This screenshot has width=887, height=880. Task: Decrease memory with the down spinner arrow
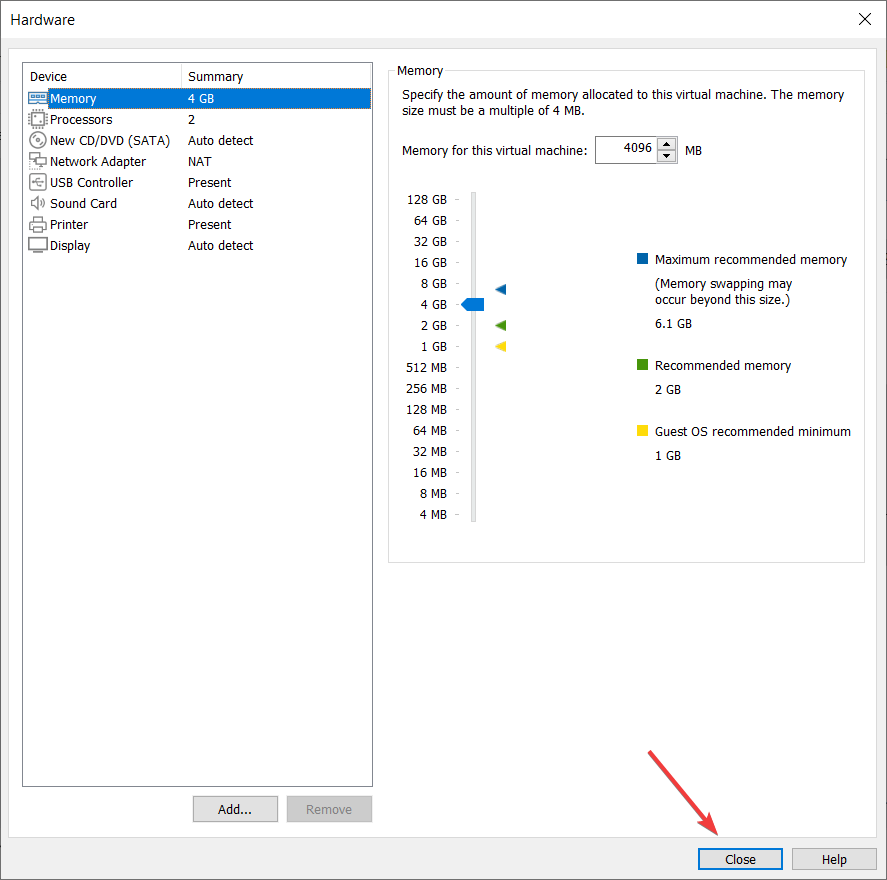(x=667, y=156)
